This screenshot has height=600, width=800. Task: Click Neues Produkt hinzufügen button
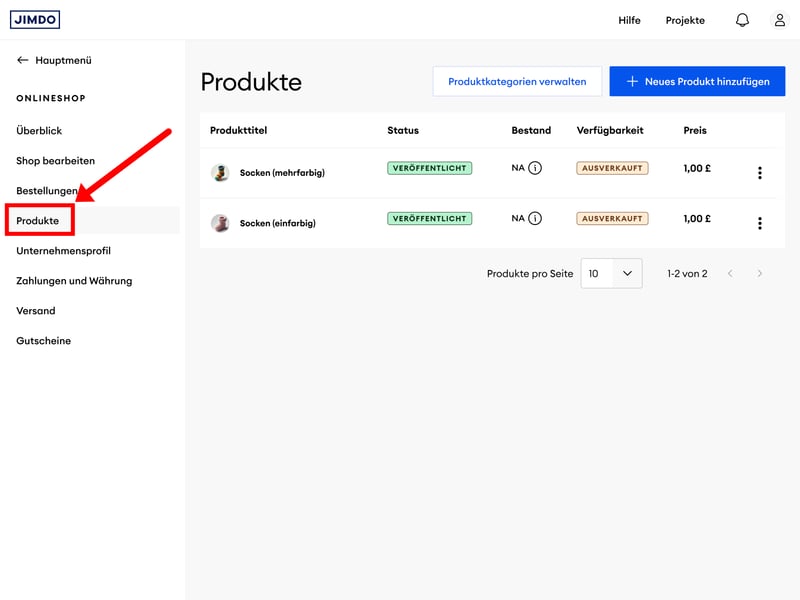697,82
